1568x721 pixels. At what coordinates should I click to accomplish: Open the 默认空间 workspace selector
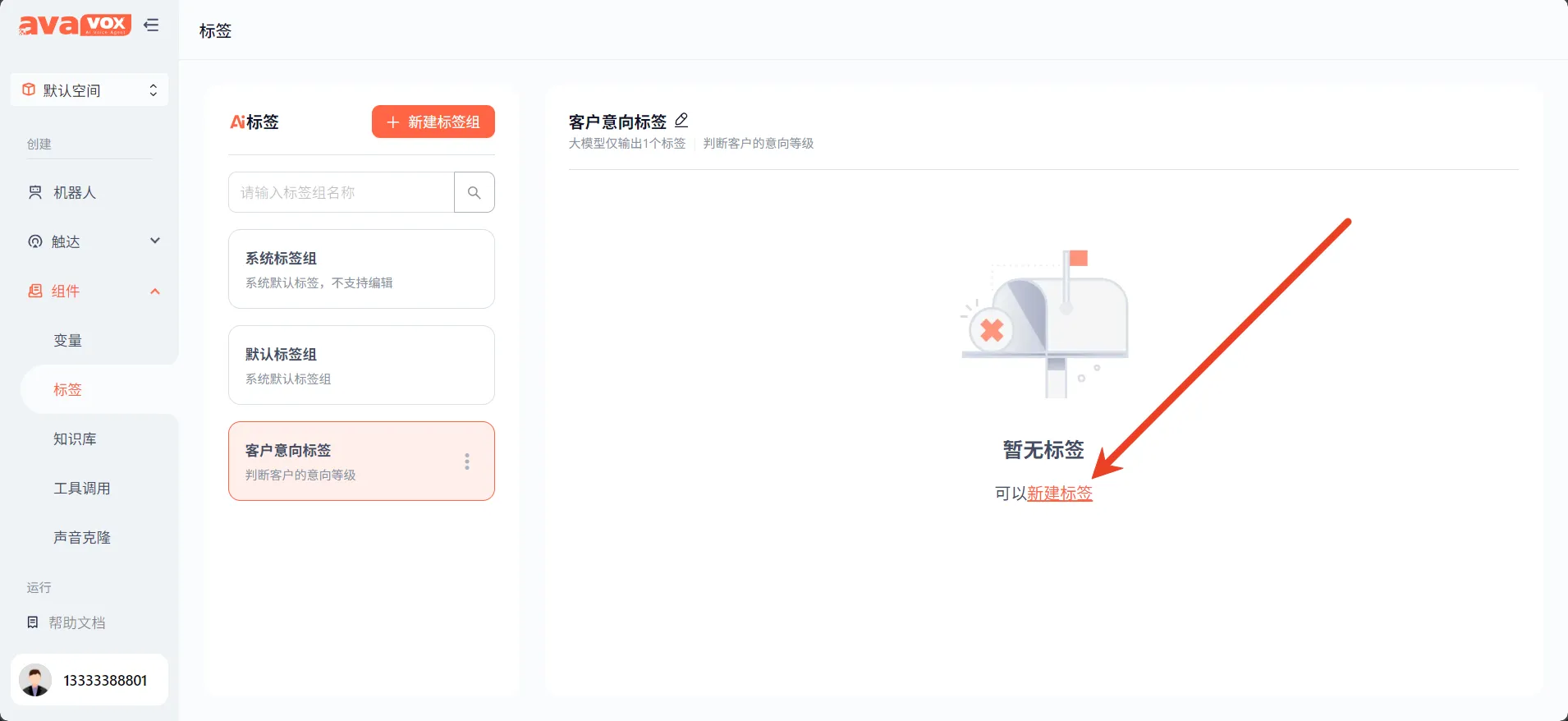(x=89, y=90)
